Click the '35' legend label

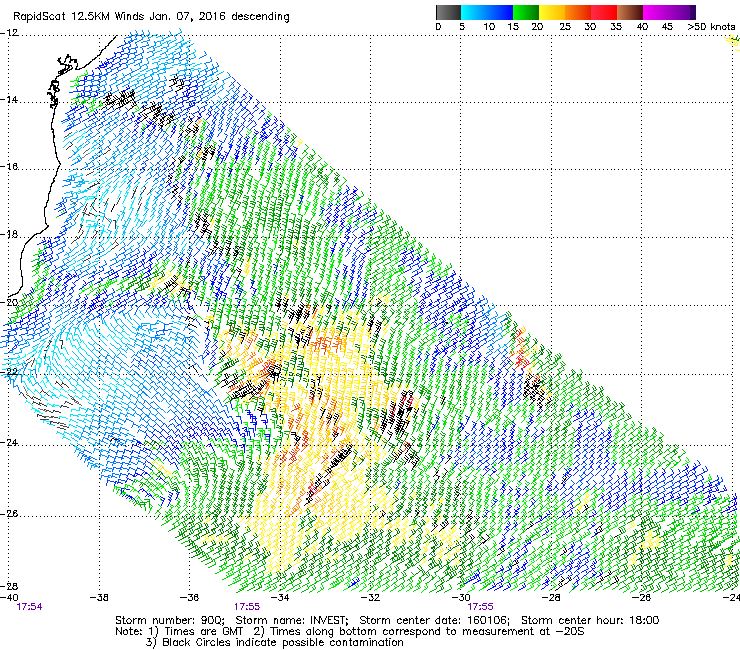pos(616,27)
